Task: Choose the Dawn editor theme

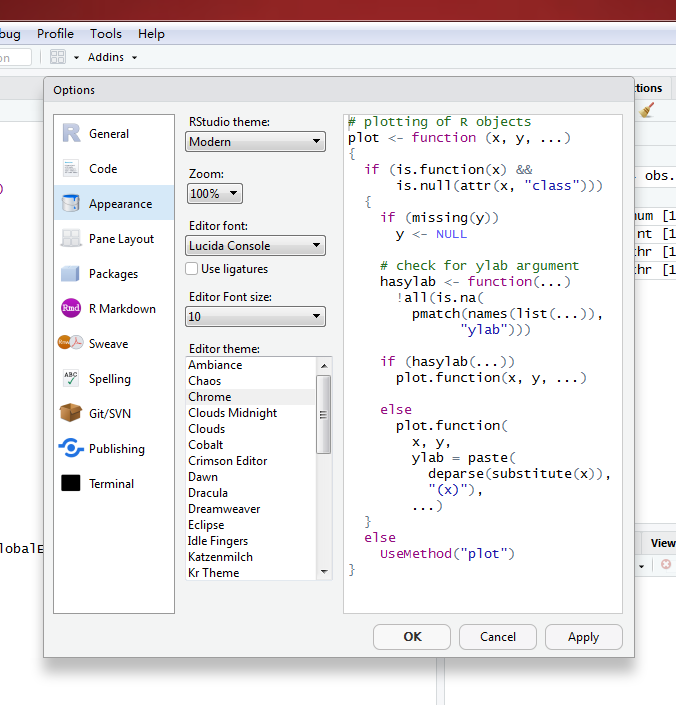Action: point(251,477)
